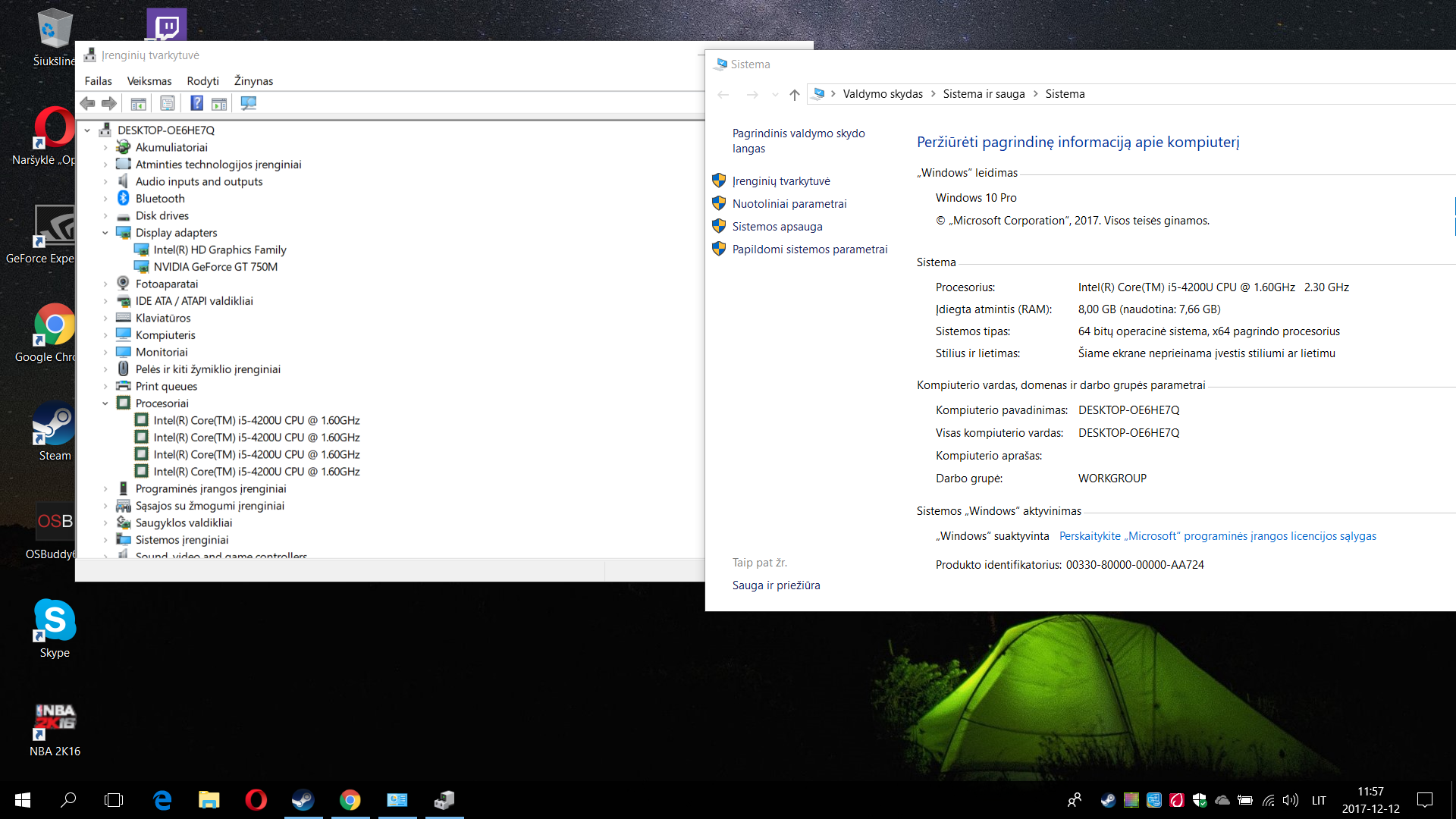Open Pagrindinis valdymo skydo langas link

(x=799, y=141)
